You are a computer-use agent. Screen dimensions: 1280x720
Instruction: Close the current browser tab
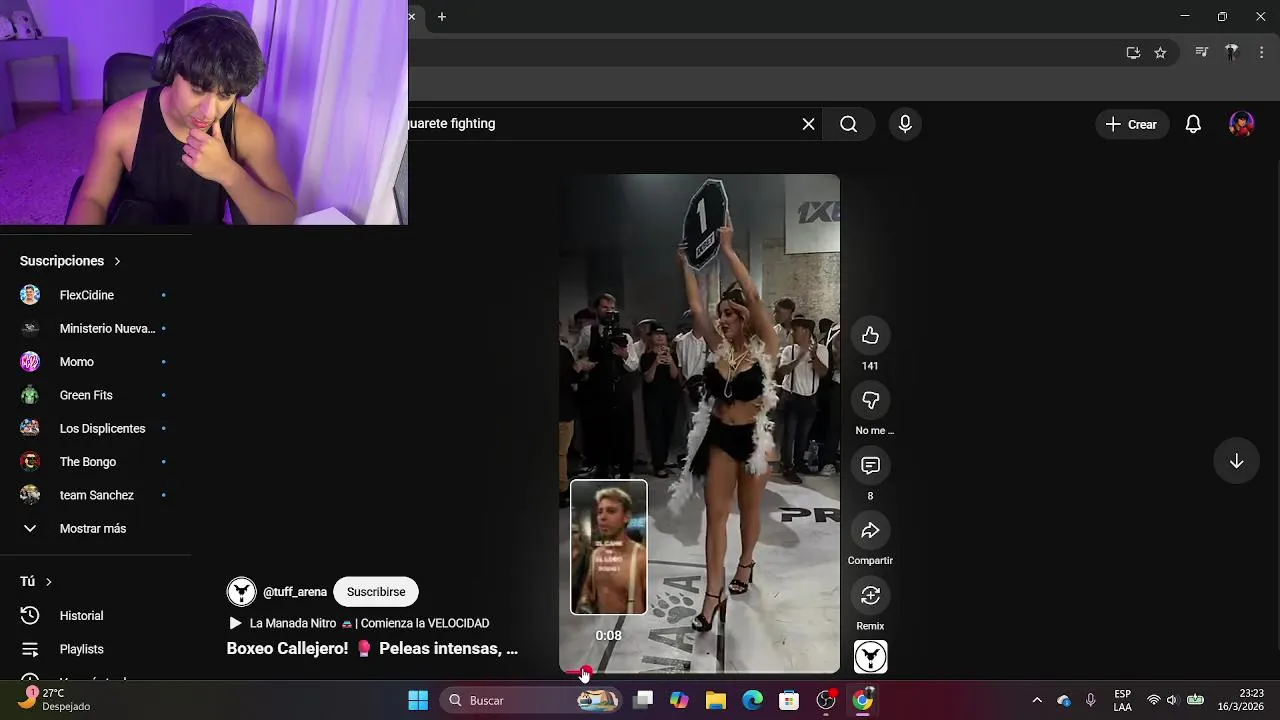click(x=411, y=17)
